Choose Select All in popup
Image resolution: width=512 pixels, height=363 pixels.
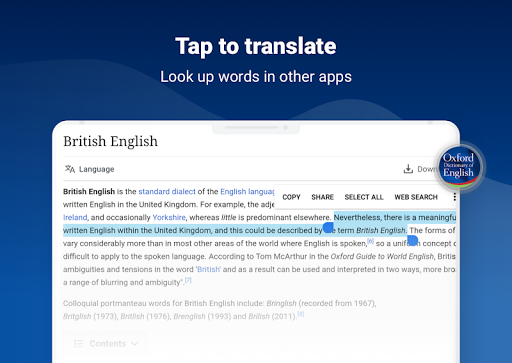pos(364,197)
